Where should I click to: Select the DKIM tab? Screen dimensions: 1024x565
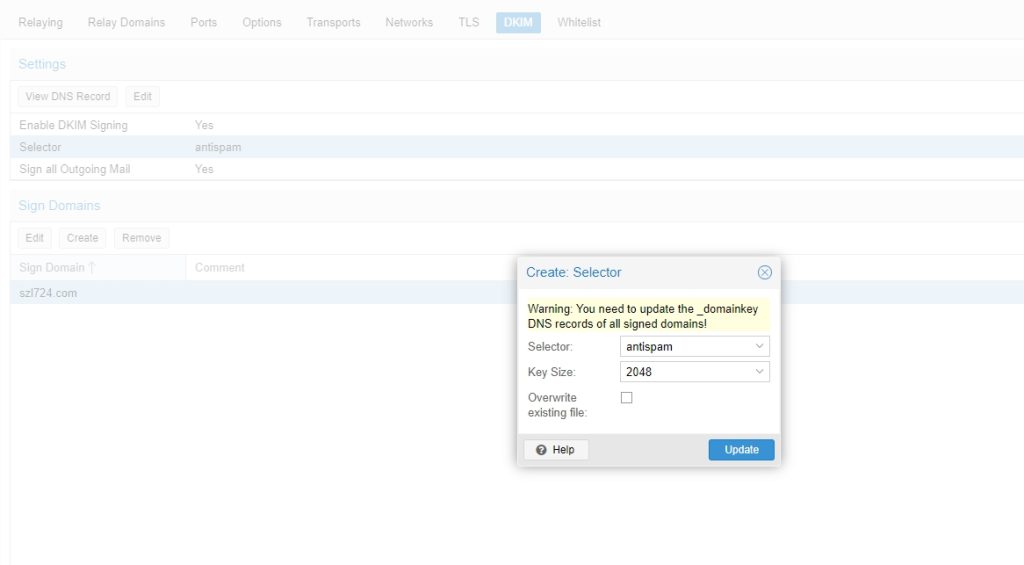click(518, 22)
